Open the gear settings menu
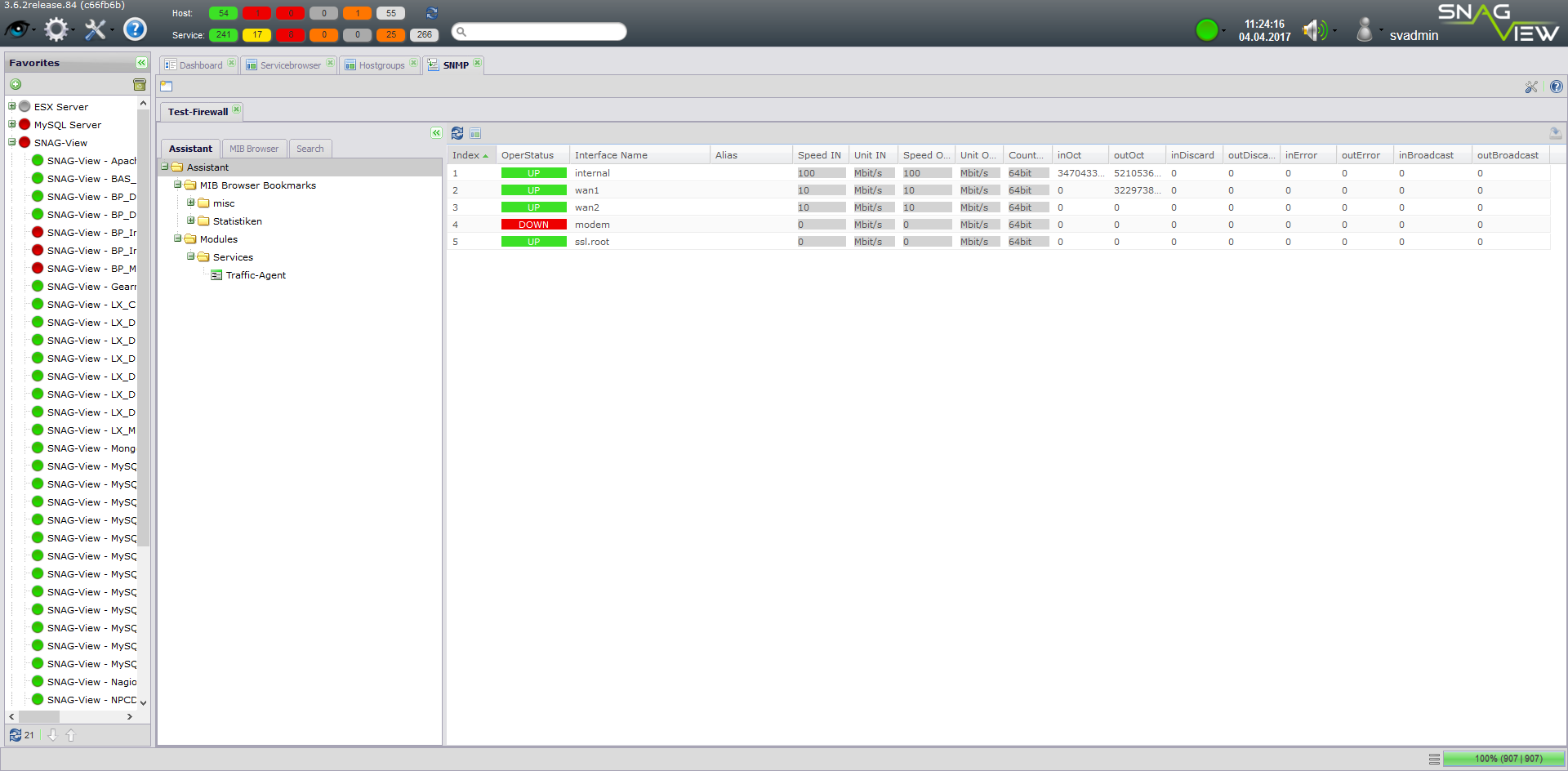The width and height of the screenshot is (1568, 771). coord(56,30)
